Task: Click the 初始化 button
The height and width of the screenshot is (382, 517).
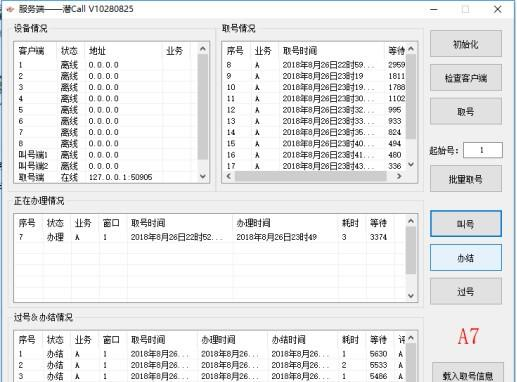Action: pyautogui.click(x=466, y=44)
